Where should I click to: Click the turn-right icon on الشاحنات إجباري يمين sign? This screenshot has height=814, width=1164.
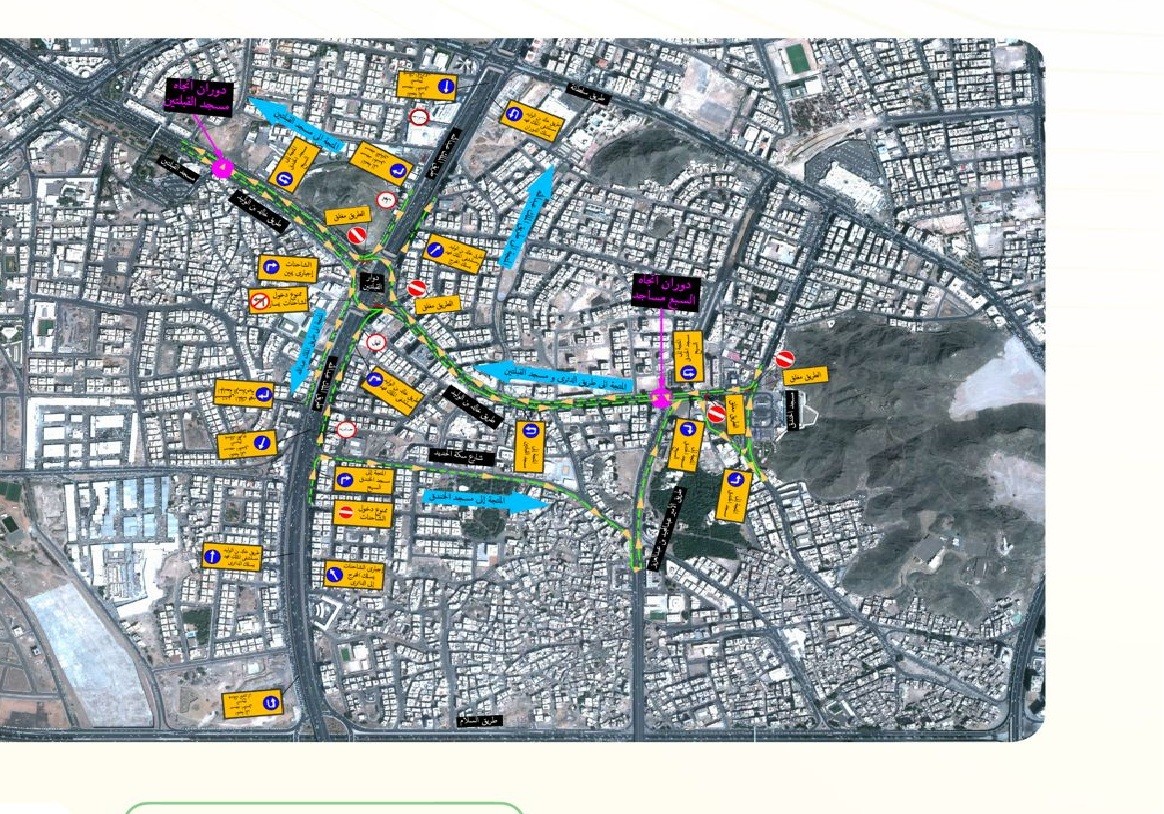[271, 267]
